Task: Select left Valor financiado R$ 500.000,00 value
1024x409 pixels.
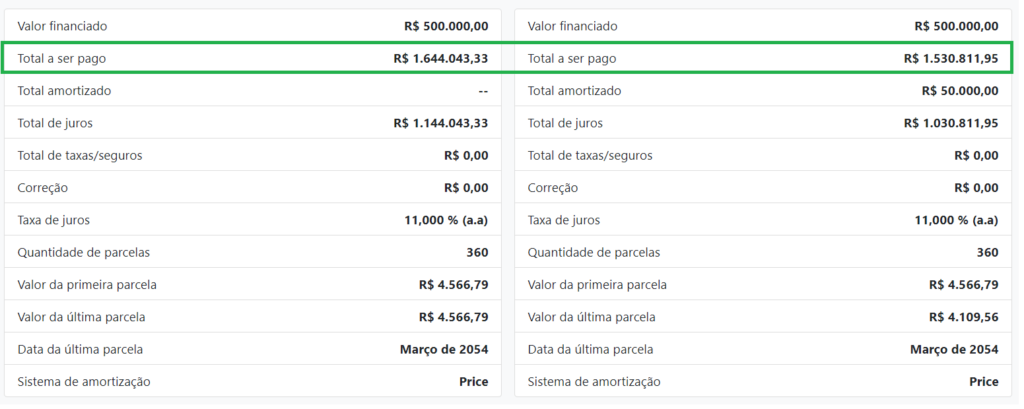Action: [x=446, y=26]
